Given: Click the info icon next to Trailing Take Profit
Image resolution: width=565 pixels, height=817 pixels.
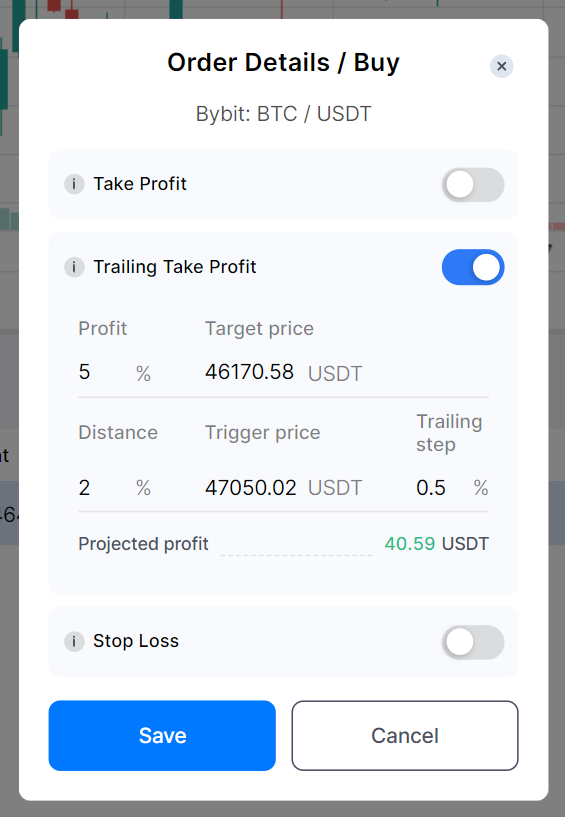Looking at the screenshot, I should point(74,267).
